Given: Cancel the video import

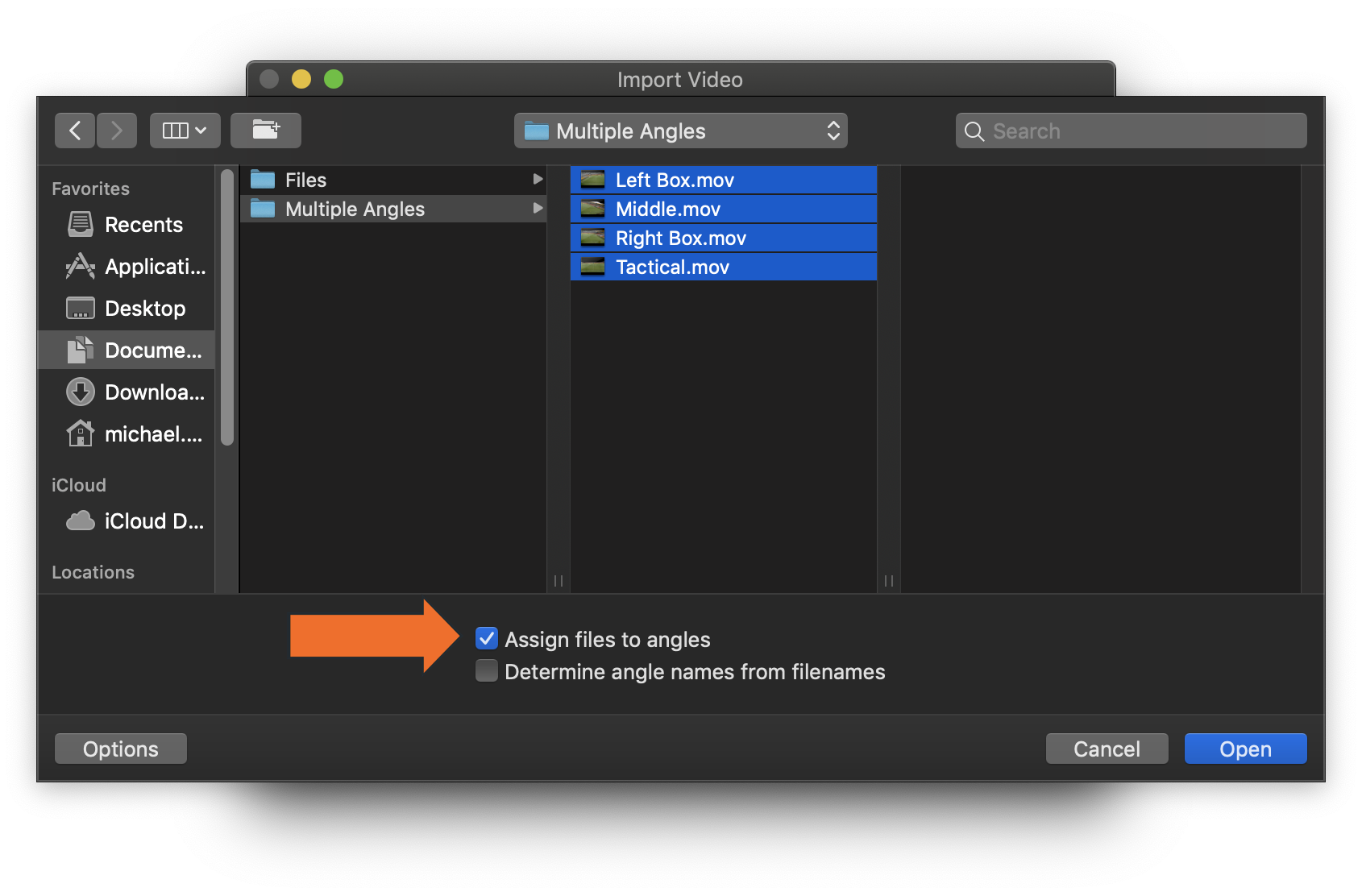Looking at the screenshot, I should click(1107, 749).
